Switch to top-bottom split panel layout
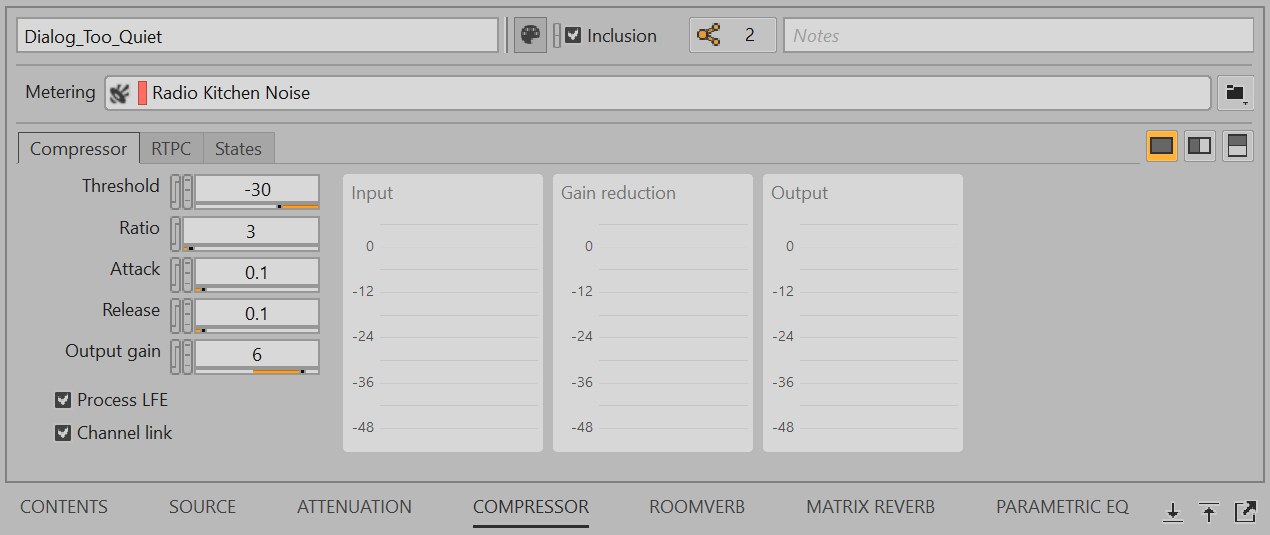This screenshot has width=1270, height=535. tap(1237, 146)
